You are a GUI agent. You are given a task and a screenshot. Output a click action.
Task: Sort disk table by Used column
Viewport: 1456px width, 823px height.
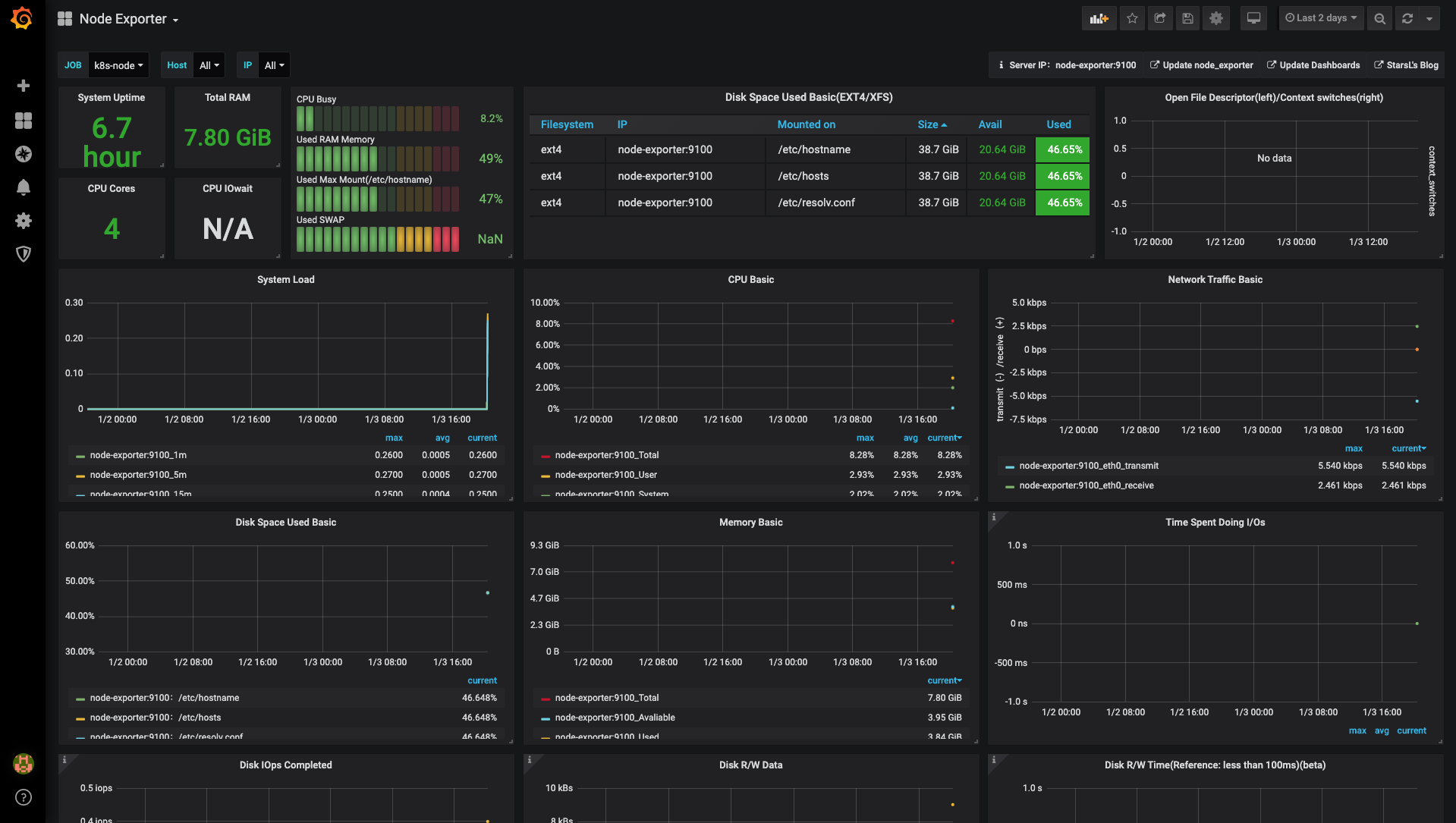(1058, 124)
